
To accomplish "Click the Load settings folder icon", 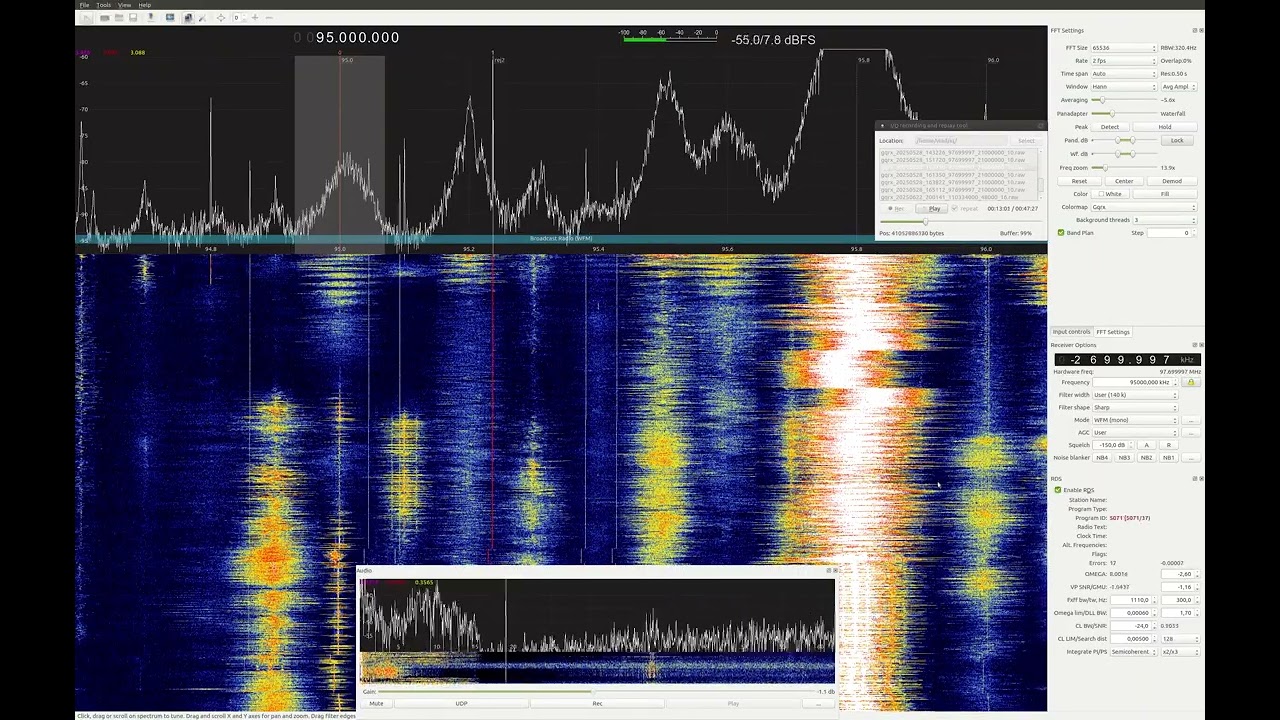I will point(119,18).
